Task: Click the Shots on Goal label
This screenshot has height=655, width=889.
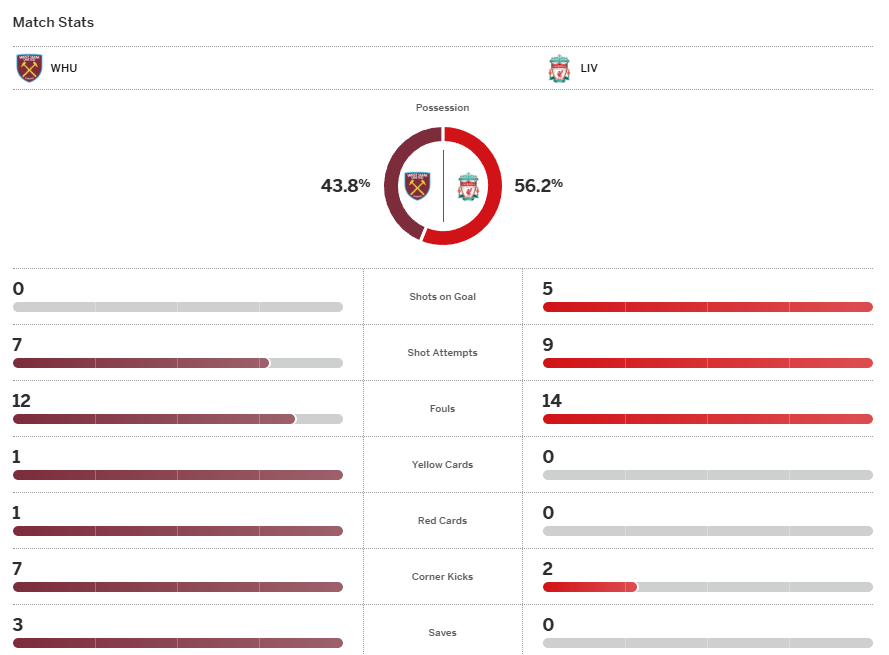Action: [442, 297]
